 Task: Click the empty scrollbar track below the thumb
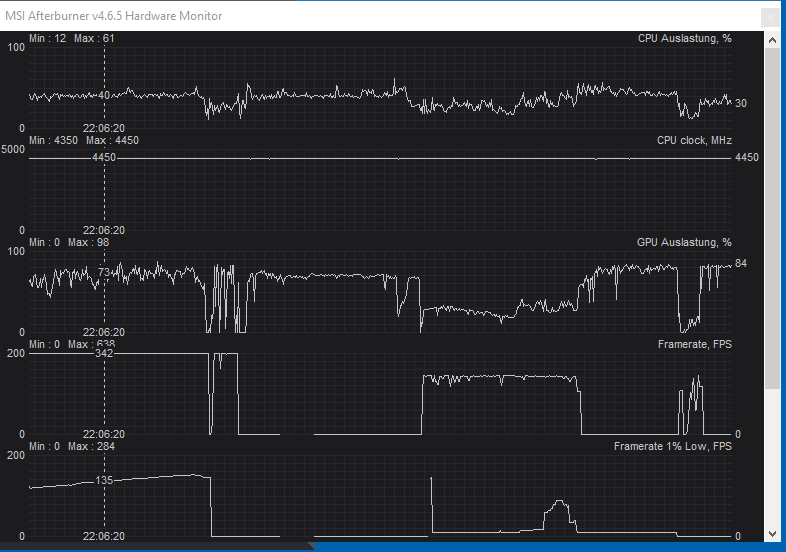772,460
